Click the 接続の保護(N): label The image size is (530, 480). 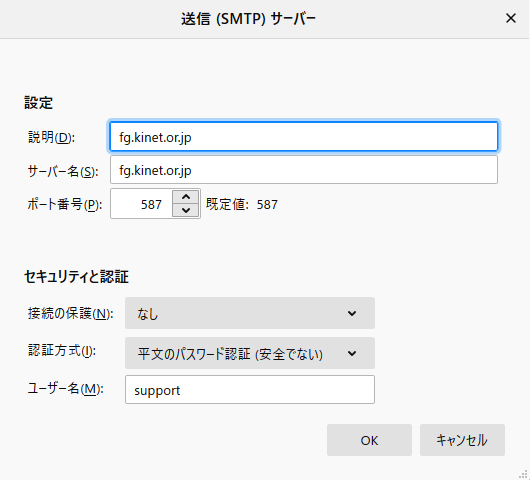70,314
